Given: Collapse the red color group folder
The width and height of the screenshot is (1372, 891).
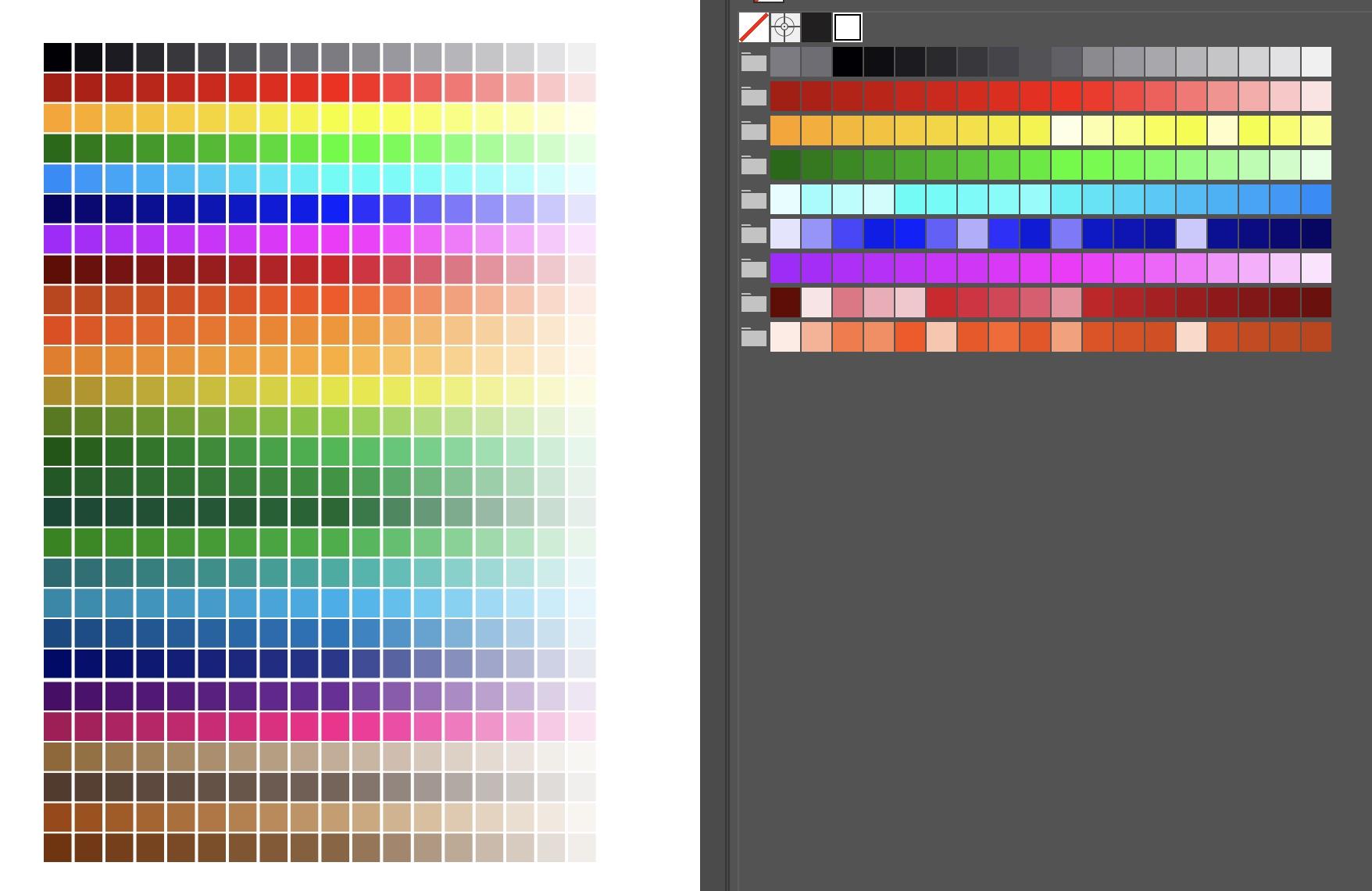Looking at the screenshot, I should click(x=754, y=95).
